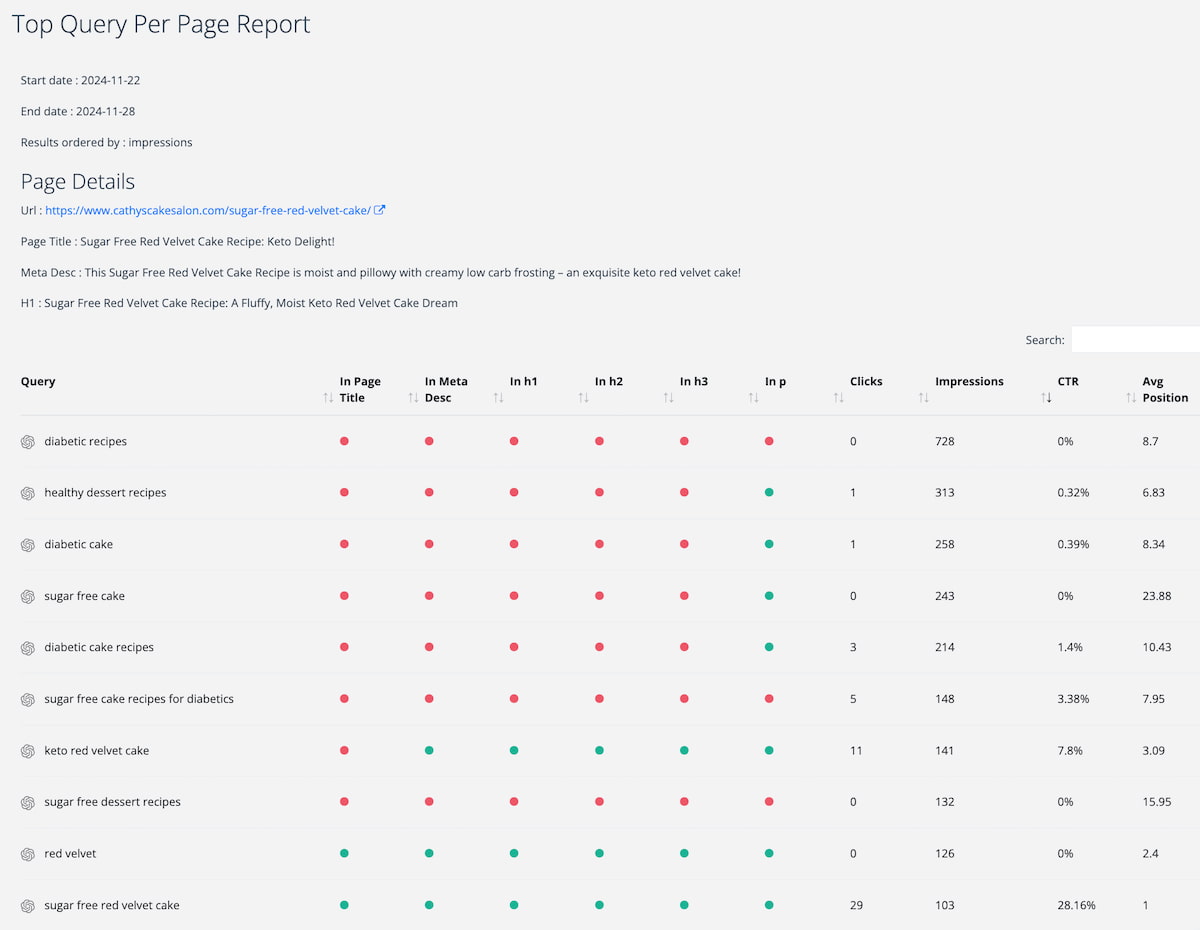Viewport: 1200px width, 930px height.
Task: Click the 'diabetic cake' query text
Action: click(79, 545)
